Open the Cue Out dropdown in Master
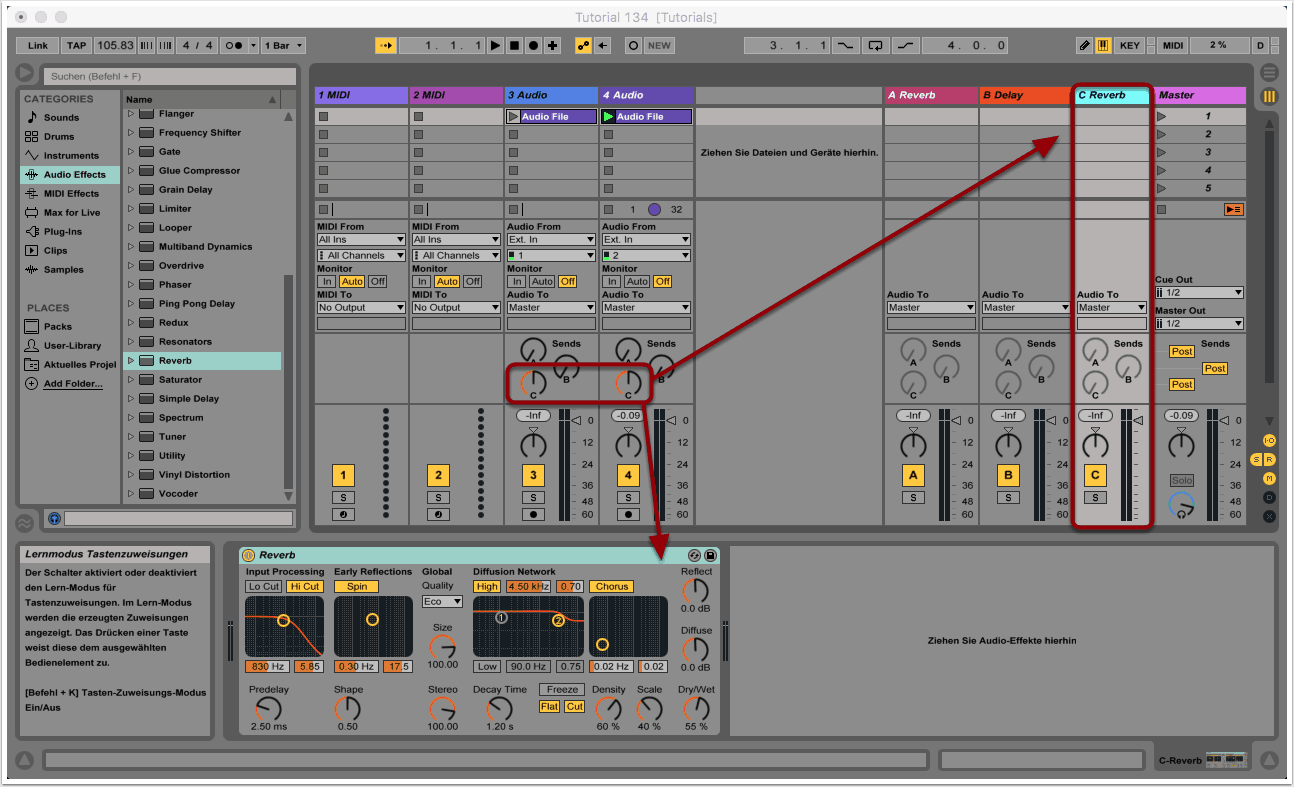 point(1198,293)
